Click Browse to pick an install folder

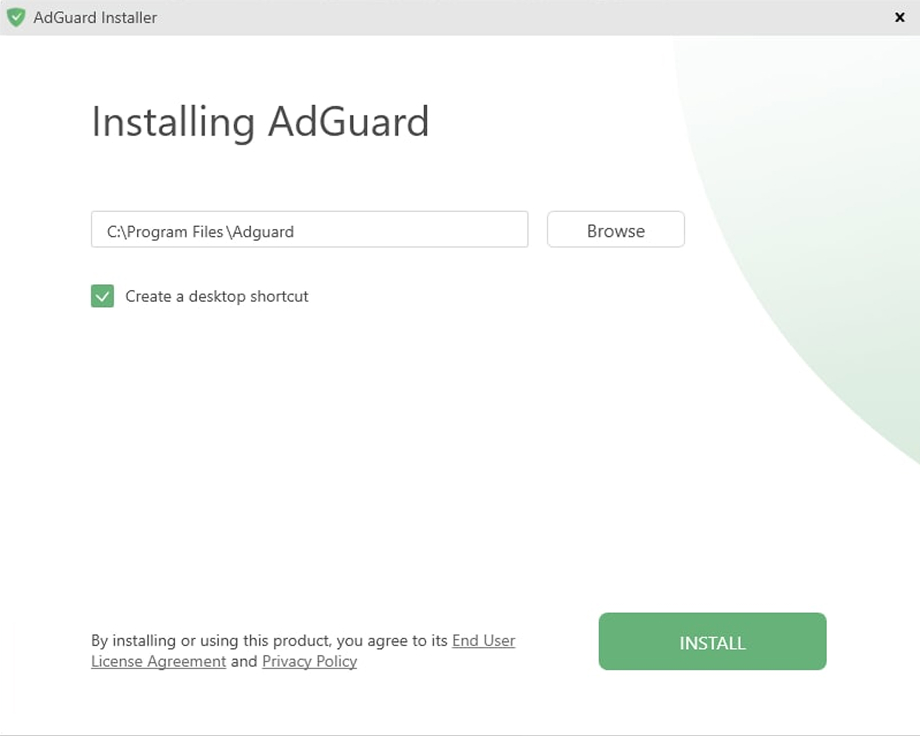click(x=615, y=230)
